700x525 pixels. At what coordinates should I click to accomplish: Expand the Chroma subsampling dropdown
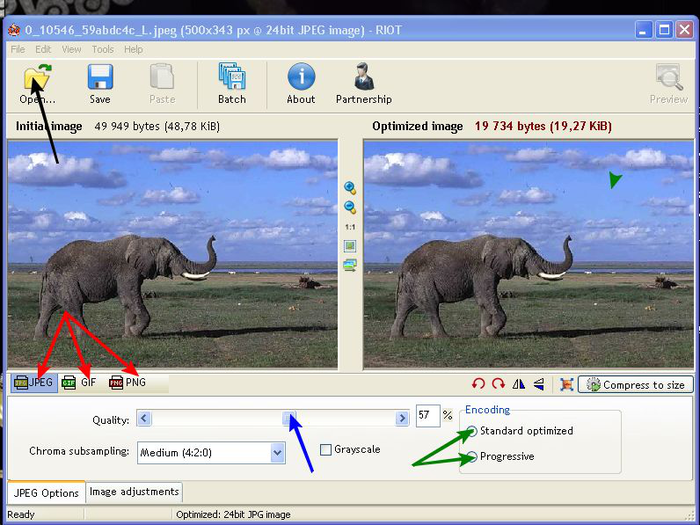(277, 453)
